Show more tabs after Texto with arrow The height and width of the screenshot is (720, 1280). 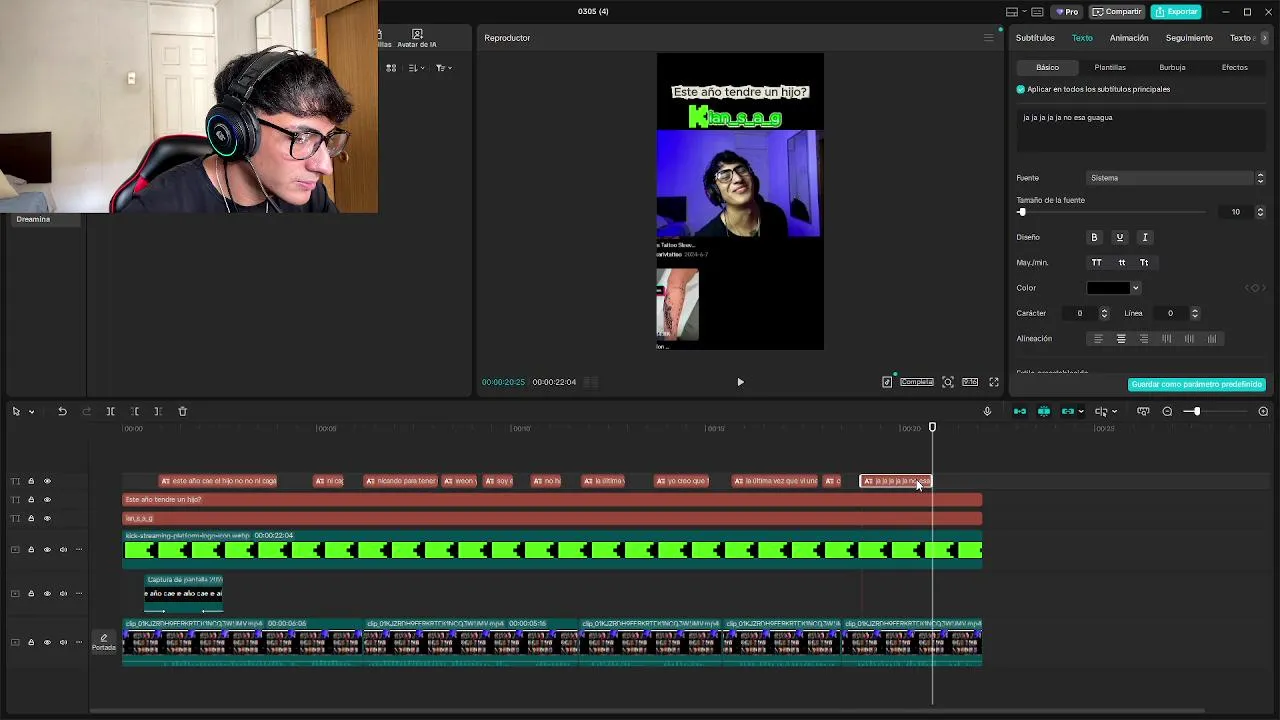(1264, 38)
